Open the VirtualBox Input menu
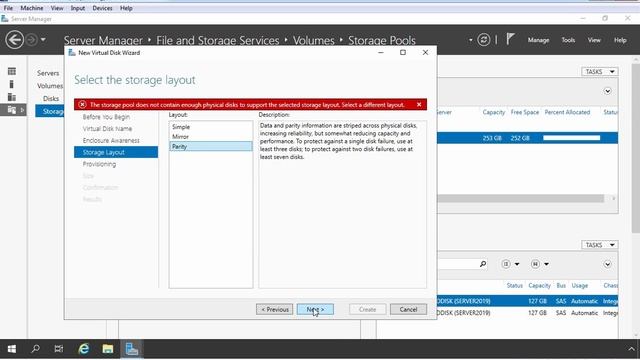 tap(78, 8)
